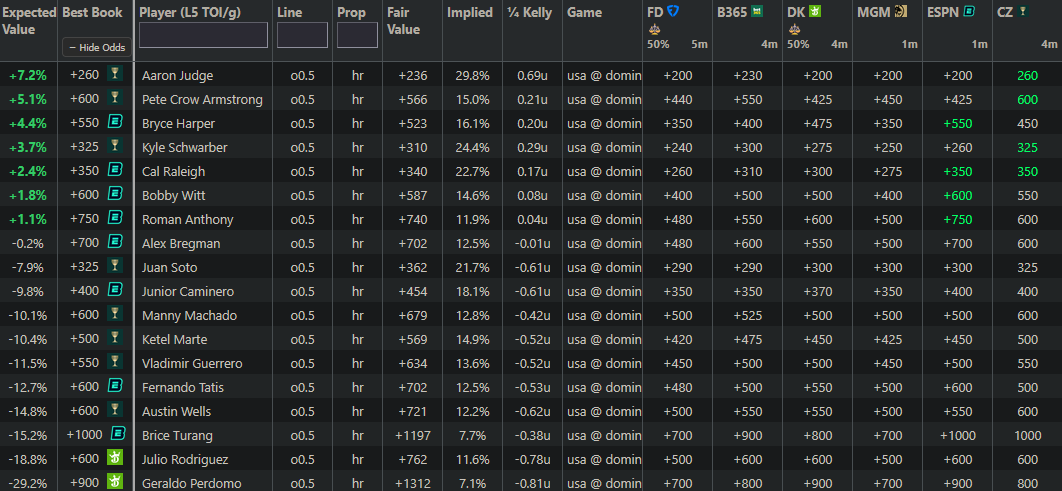
Task: Click best book icon for Kyle Schwarber
Action: point(115,146)
